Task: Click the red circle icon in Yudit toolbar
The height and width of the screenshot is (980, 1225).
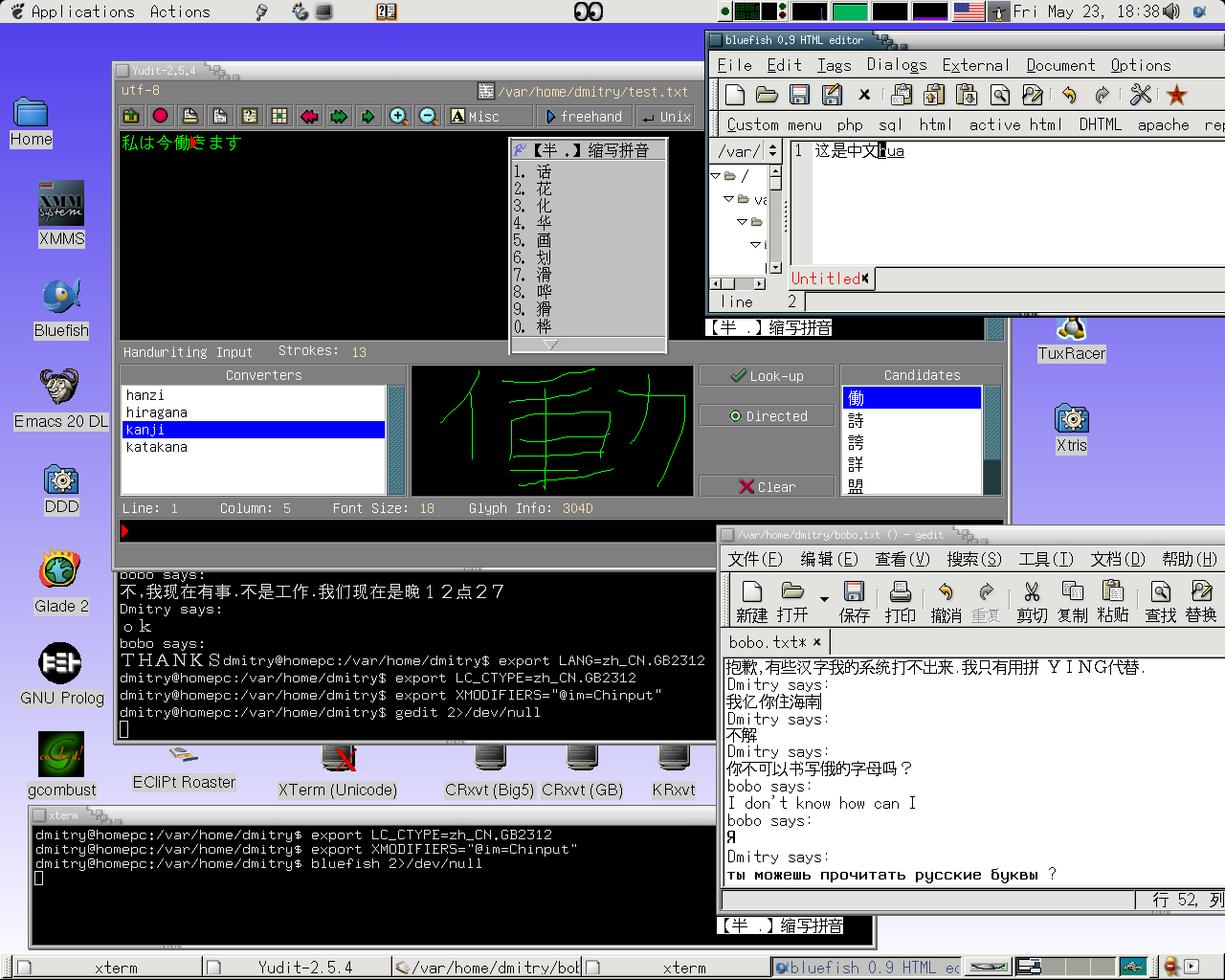Action: pos(160,117)
